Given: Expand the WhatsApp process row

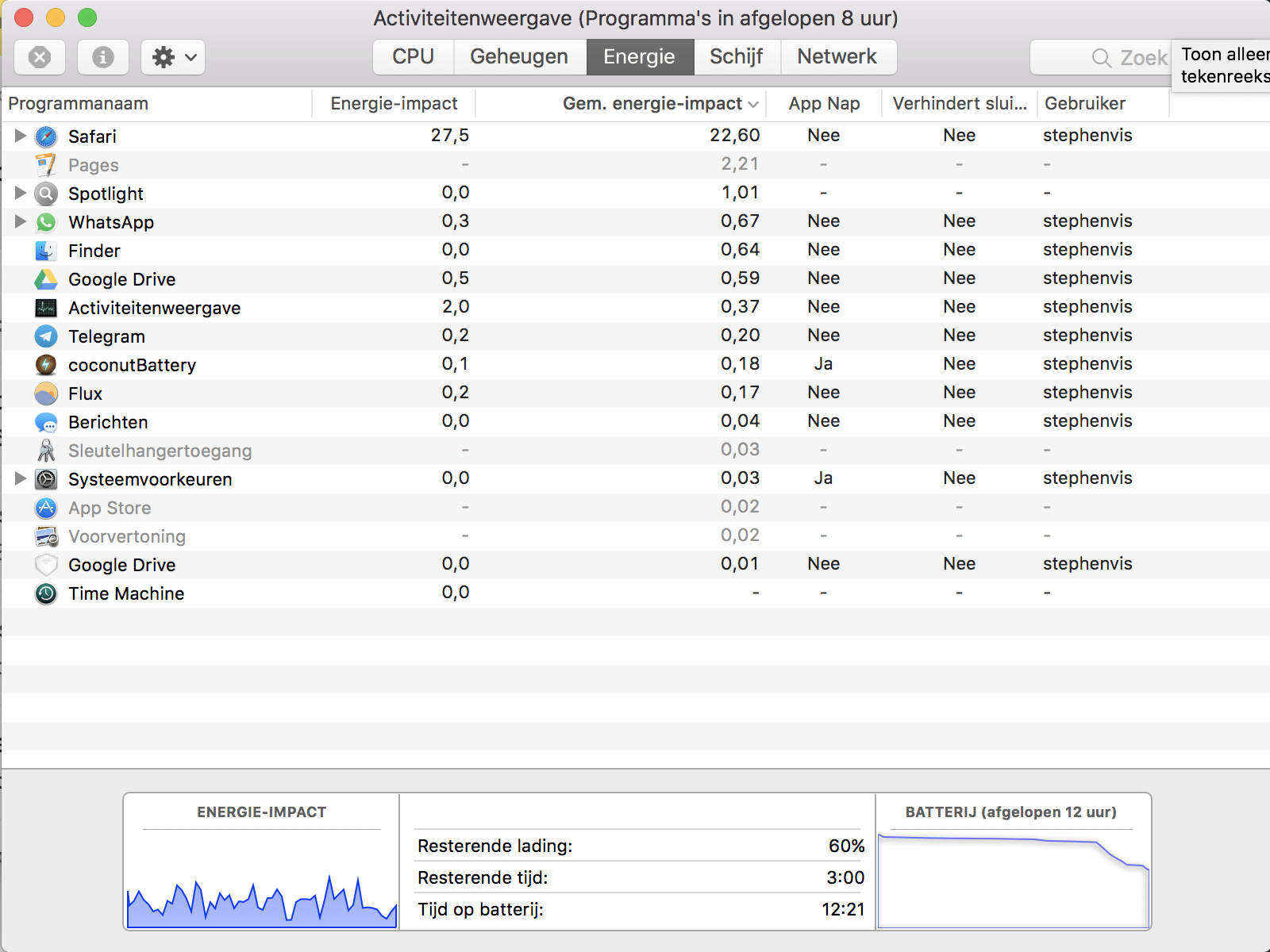Looking at the screenshot, I should pos(21,221).
